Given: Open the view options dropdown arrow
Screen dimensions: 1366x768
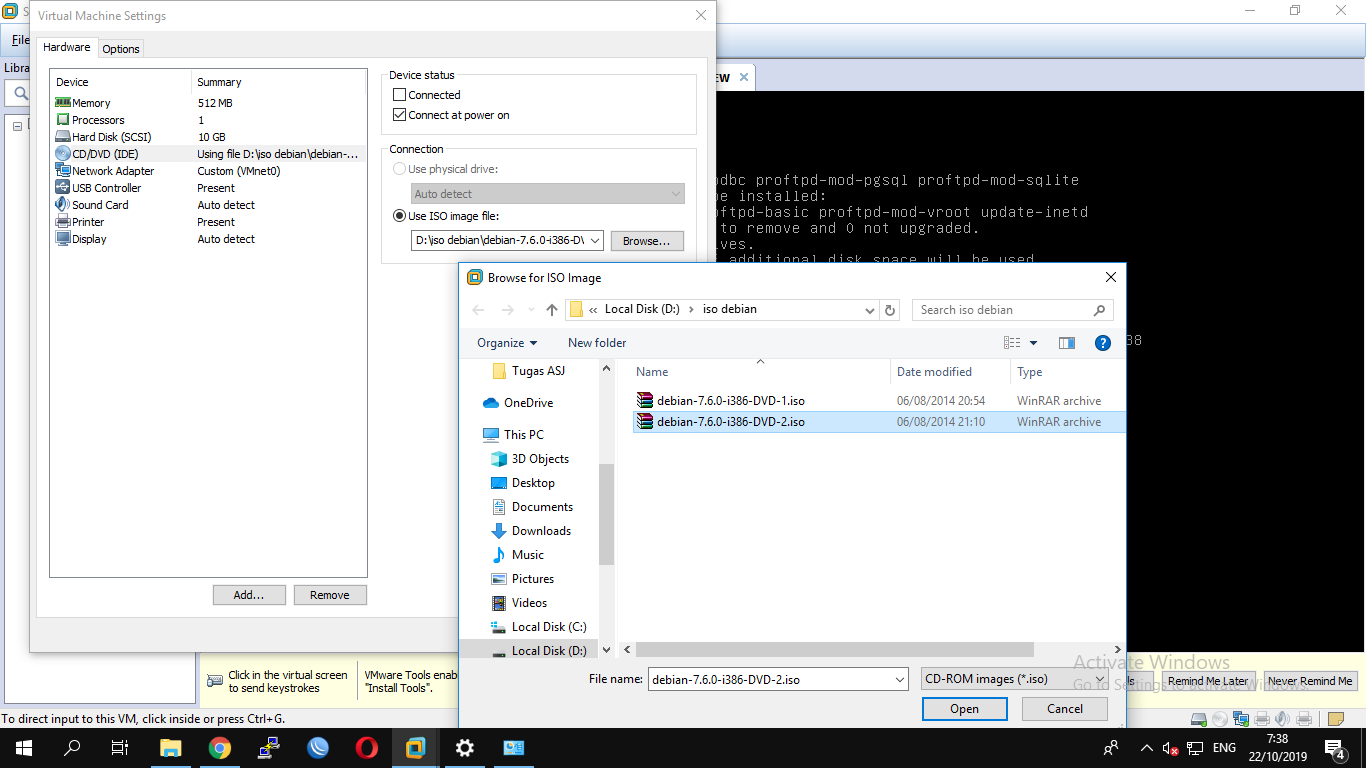Looking at the screenshot, I should (x=1033, y=343).
